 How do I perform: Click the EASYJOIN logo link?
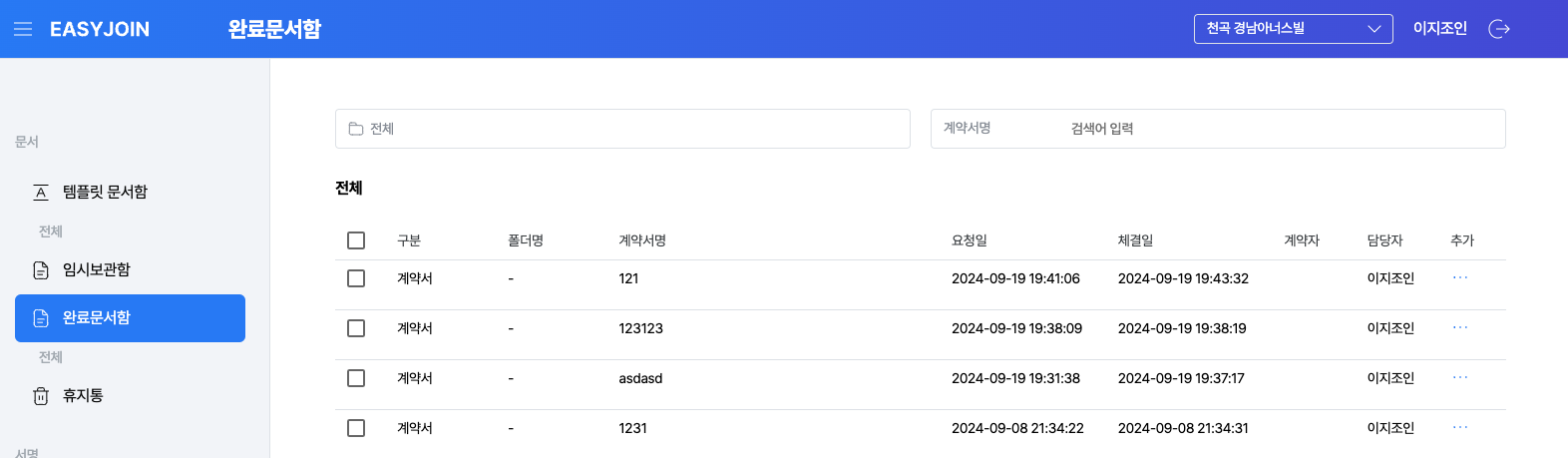click(x=100, y=29)
